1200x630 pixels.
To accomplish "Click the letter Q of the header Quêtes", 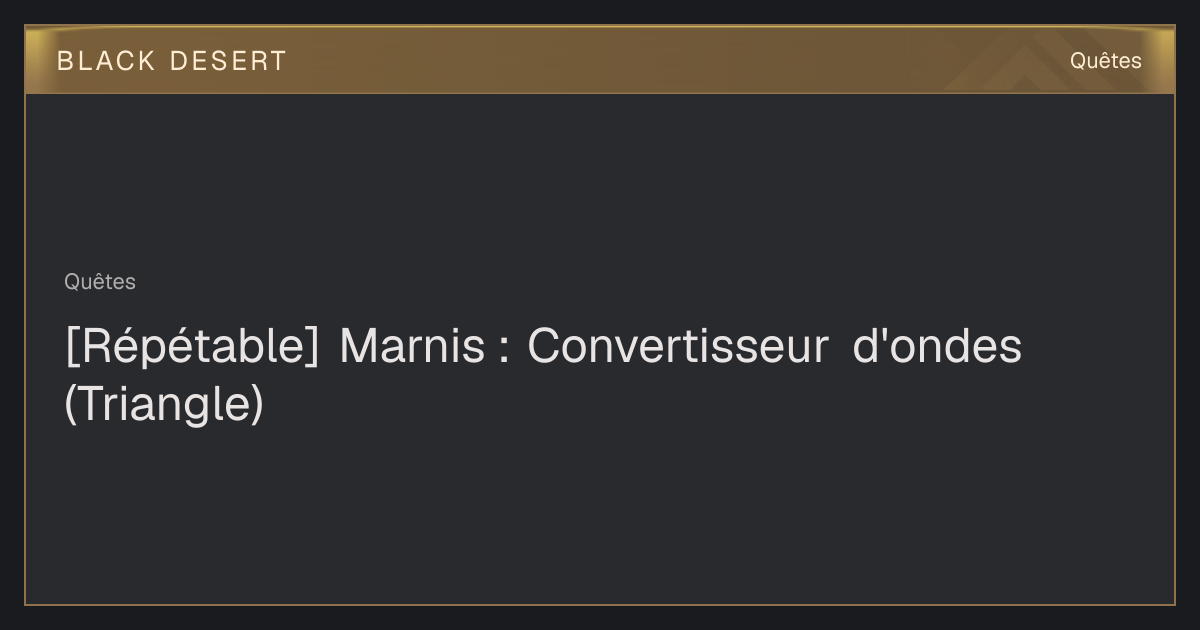I will point(1078,60).
